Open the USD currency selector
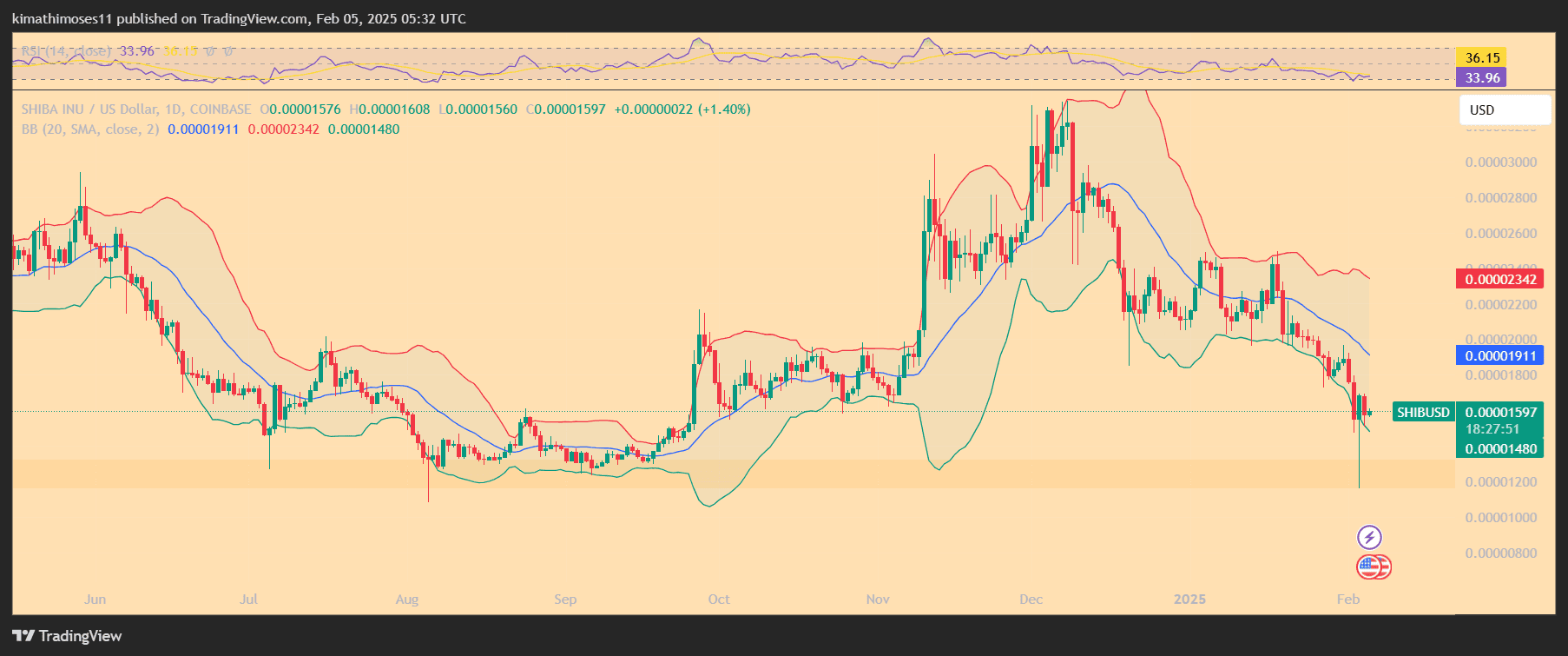Viewport: 1568px width, 656px height. point(1505,109)
